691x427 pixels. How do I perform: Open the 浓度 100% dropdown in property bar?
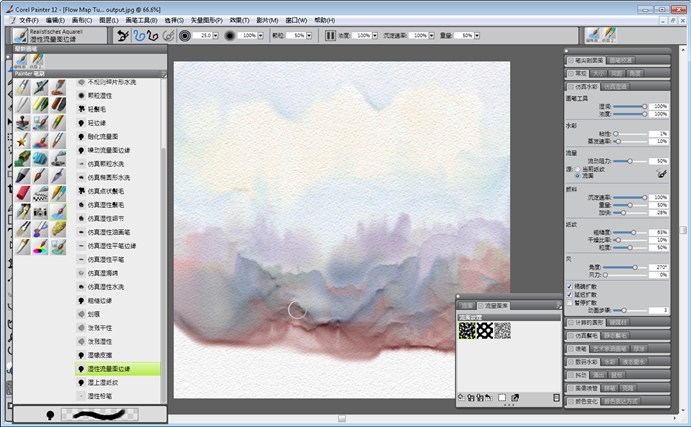[x=375, y=36]
